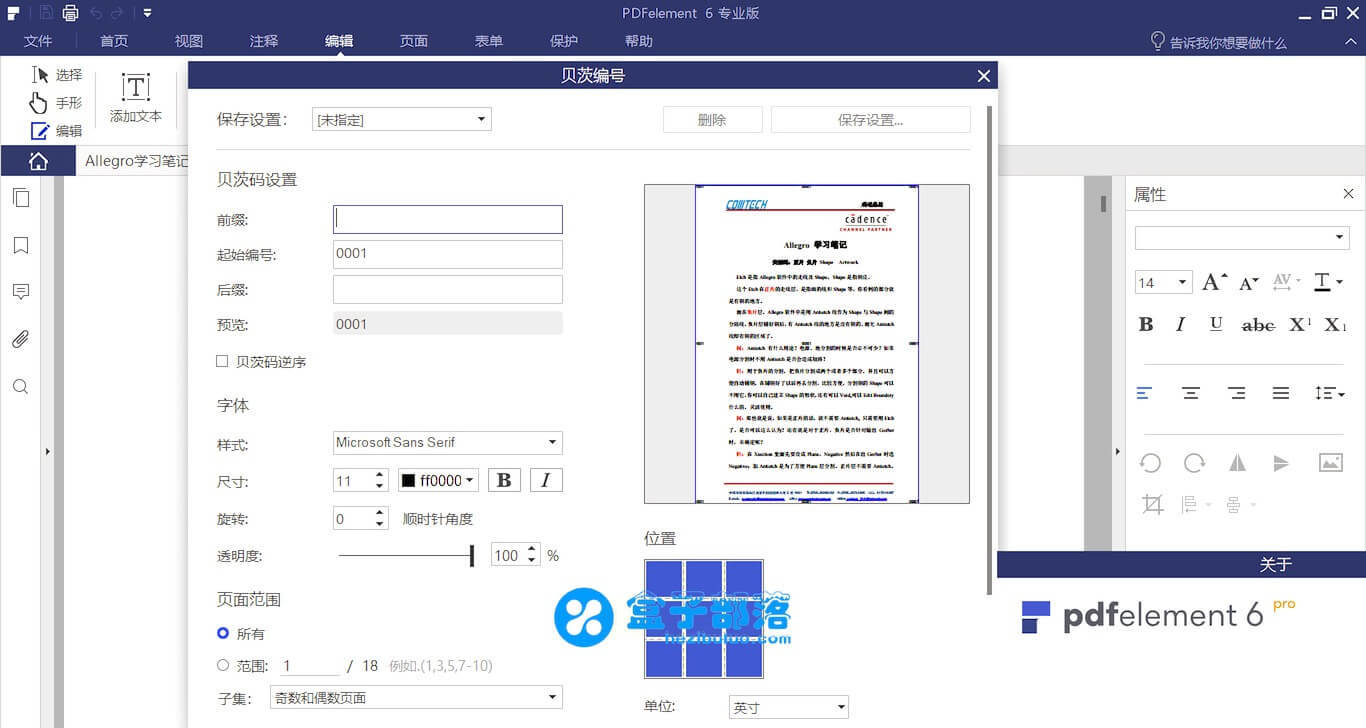The height and width of the screenshot is (728, 1366).
Task: Open the comments sidebar panel
Action: (x=21, y=292)
